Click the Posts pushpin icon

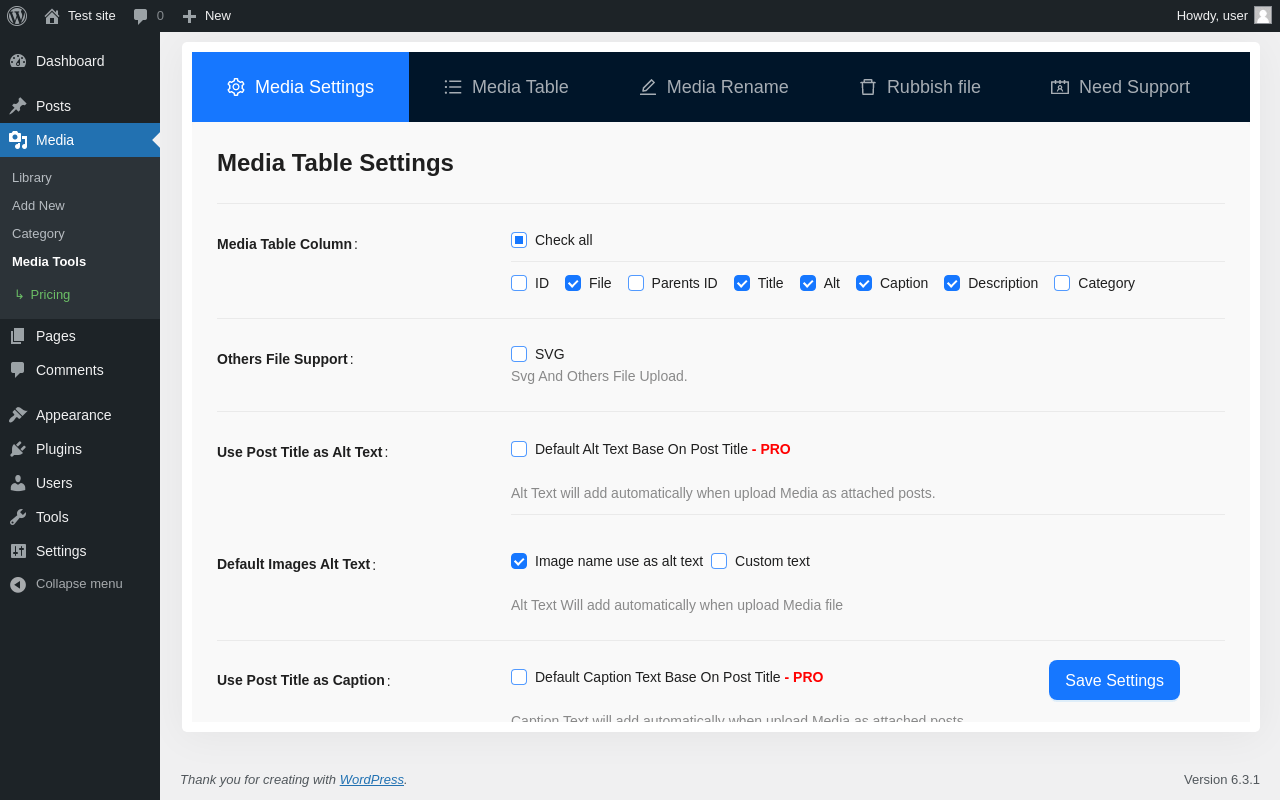[18, 106]
